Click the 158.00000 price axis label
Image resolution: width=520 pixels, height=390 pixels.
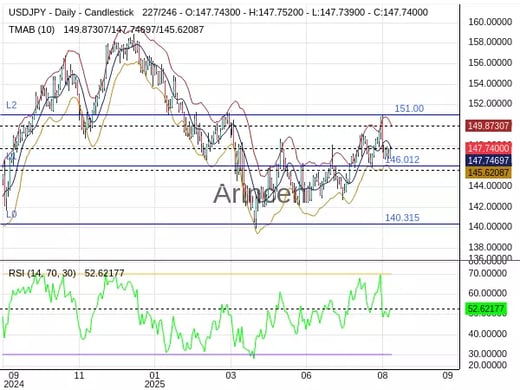pos(490,42)
